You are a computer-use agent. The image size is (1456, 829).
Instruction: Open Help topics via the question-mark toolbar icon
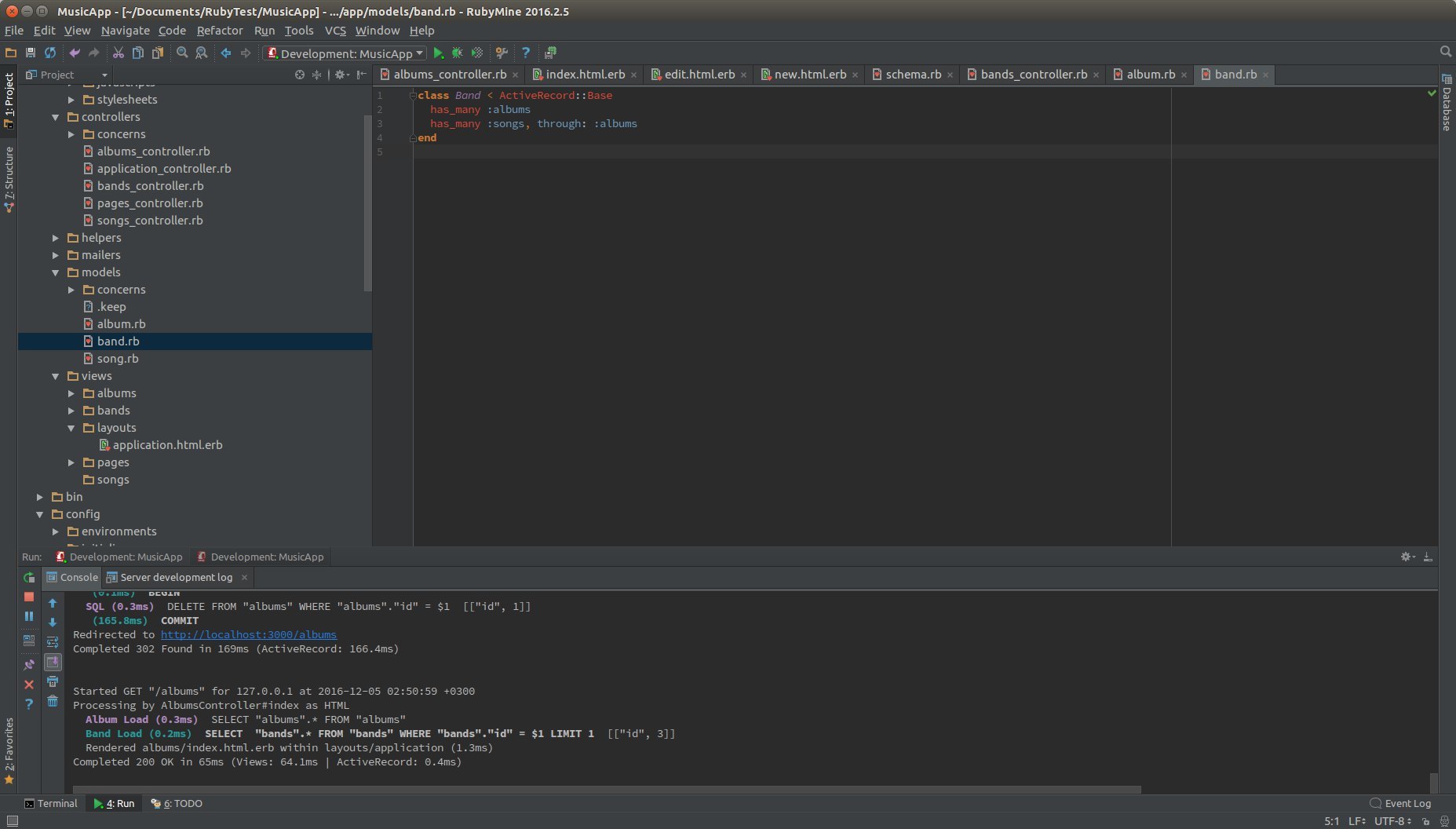(526, 53)
